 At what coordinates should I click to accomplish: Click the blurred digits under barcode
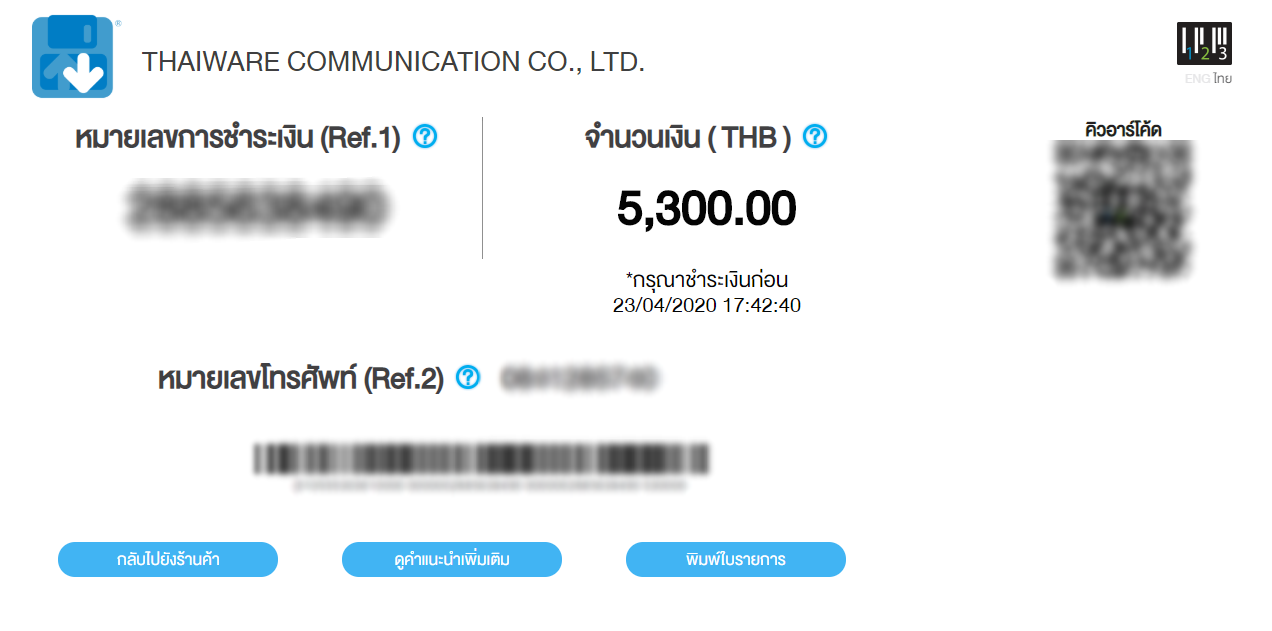[x=489, y=485]
